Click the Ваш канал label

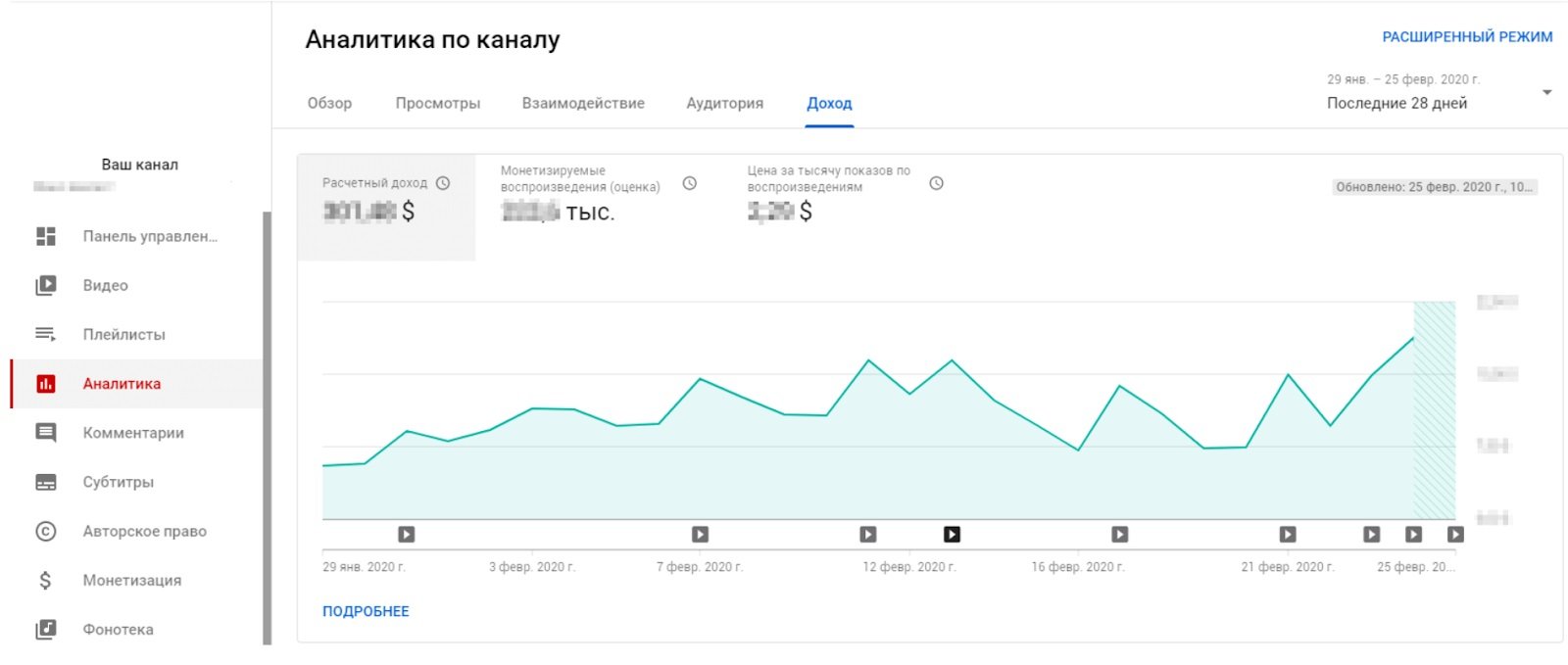(x=140, y=165)
